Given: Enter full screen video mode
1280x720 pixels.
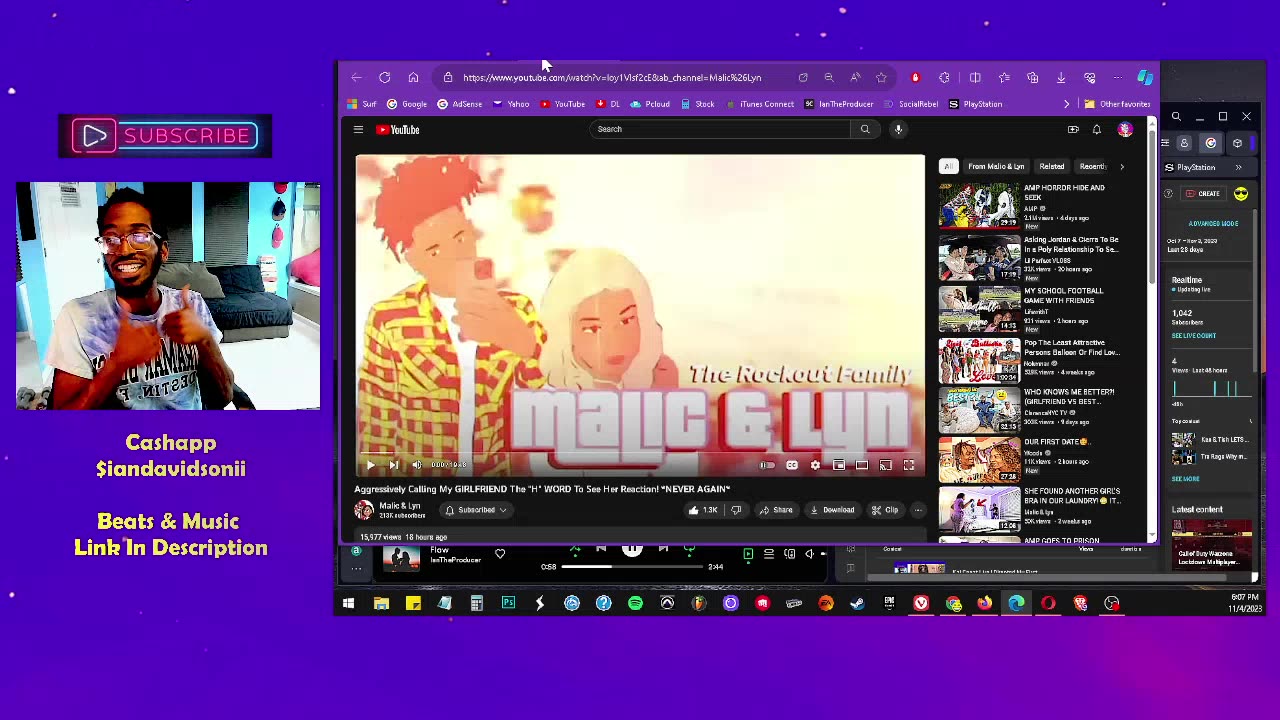Looking at the screenshot, I should click(x=909, y=465).
